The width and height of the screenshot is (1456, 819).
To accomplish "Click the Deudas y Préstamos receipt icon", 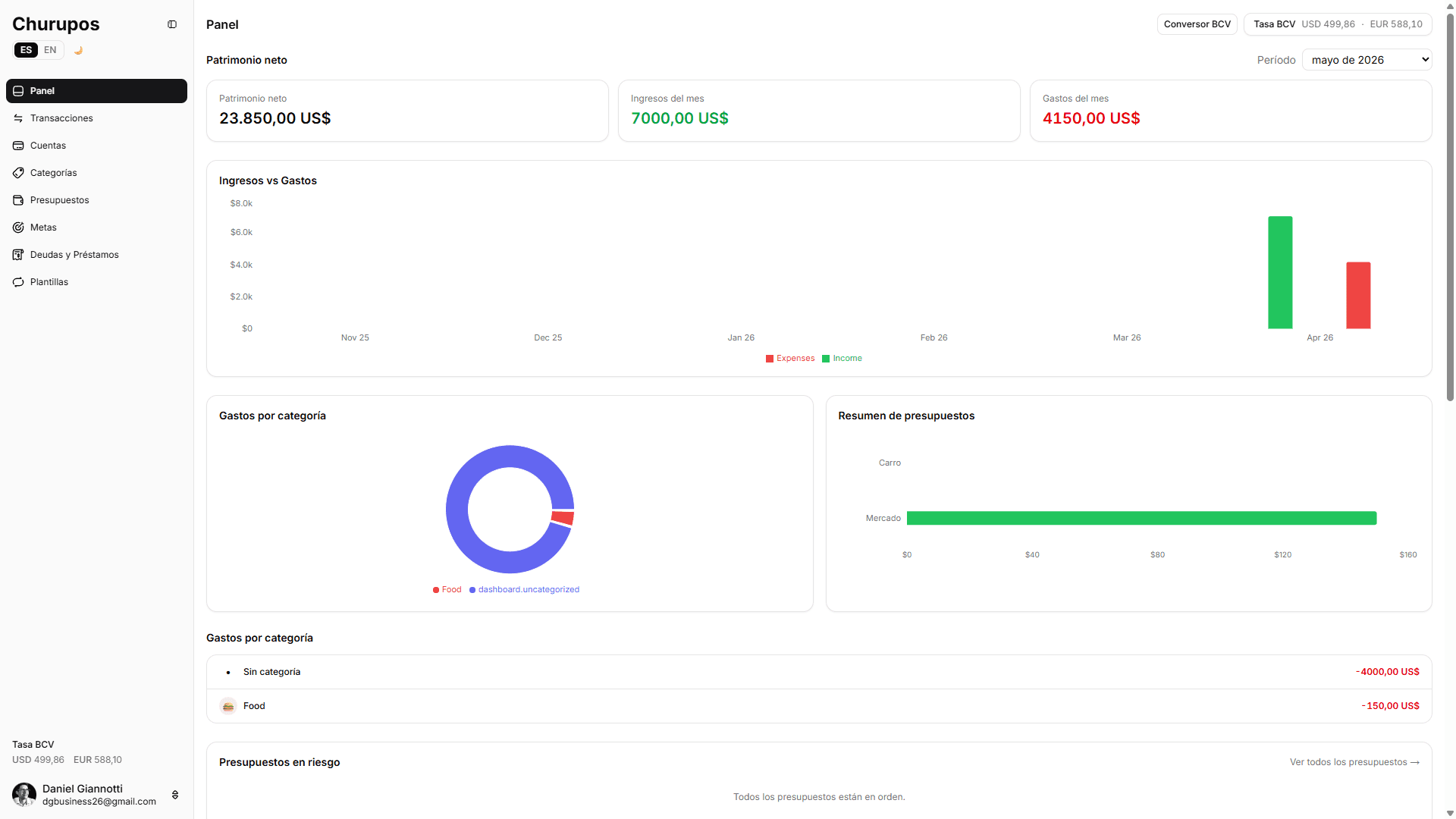I will click(x=18, y=255).
